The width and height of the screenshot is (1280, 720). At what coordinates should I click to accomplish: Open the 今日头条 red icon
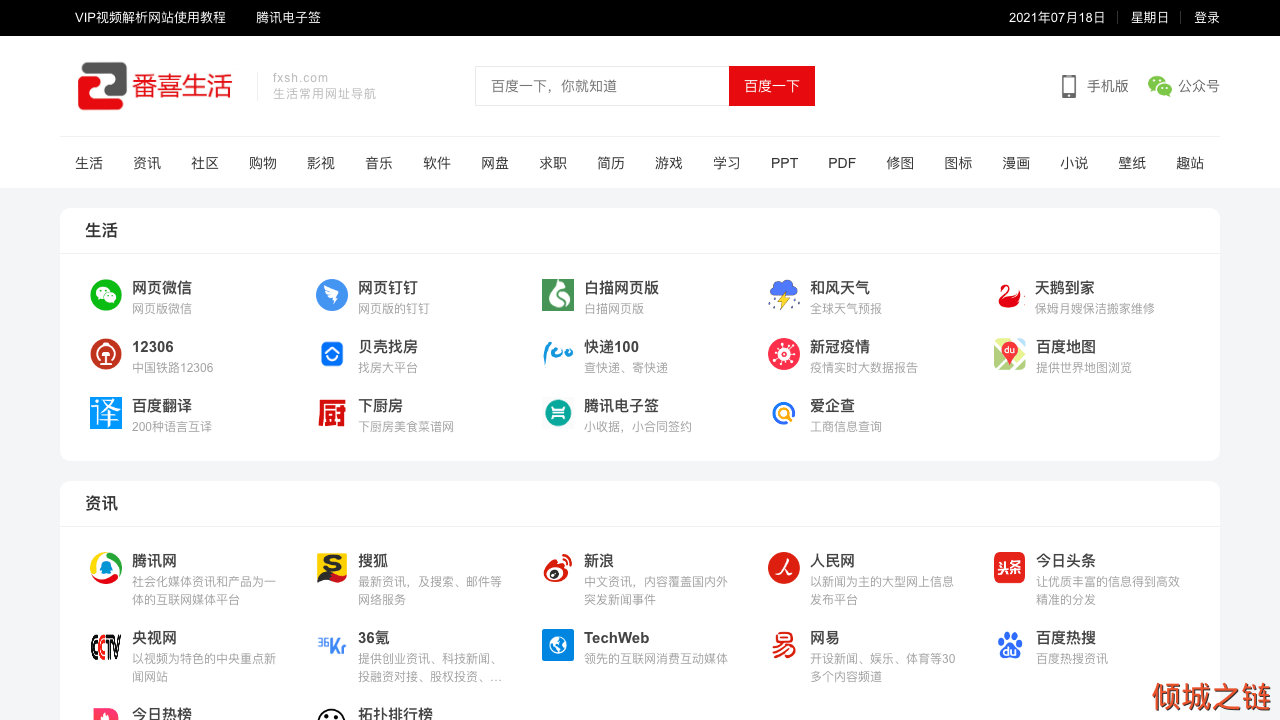1010,568
